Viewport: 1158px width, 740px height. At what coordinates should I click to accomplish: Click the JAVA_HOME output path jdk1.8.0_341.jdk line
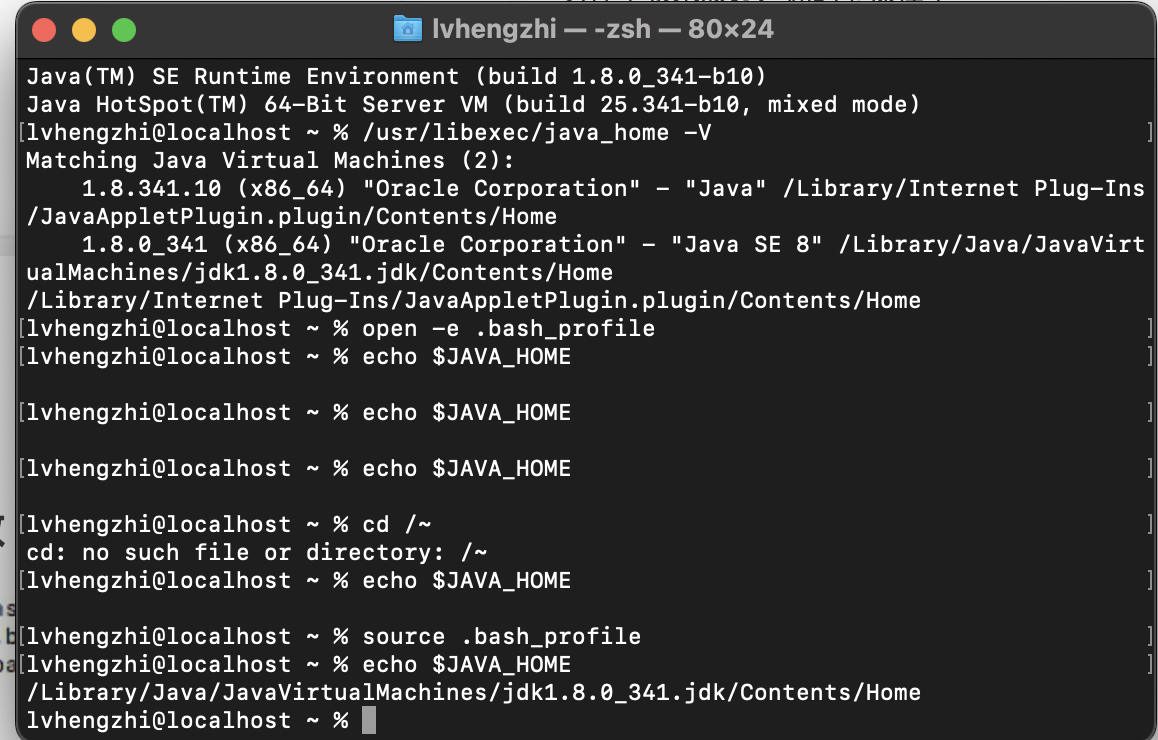[x=473, y=693]
